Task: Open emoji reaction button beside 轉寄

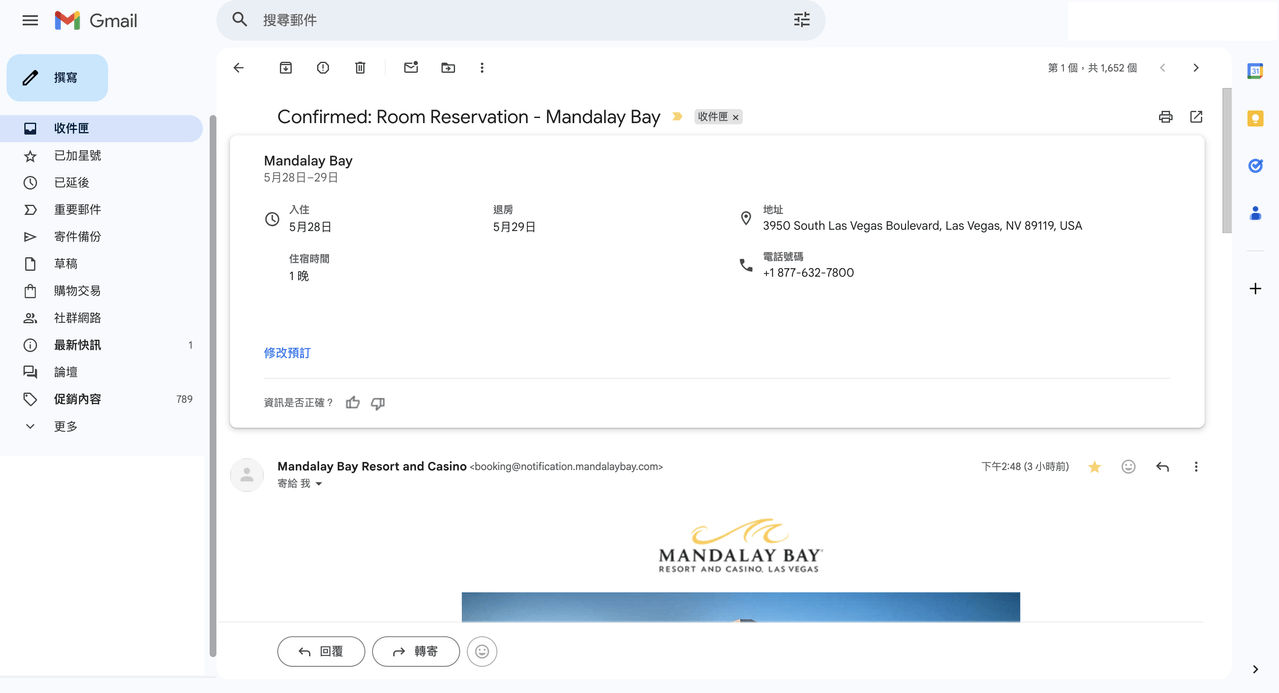Action: [482, 652]
